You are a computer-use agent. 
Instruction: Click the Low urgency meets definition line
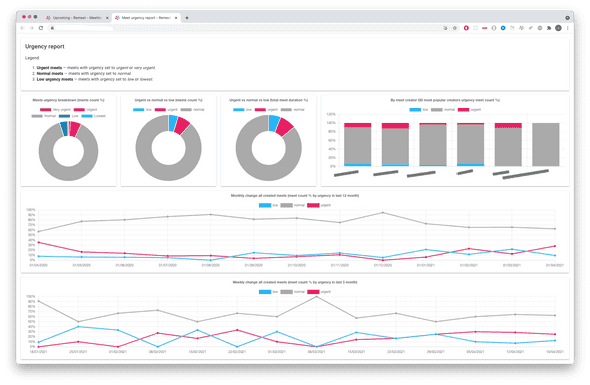click(x=94, y=79)
